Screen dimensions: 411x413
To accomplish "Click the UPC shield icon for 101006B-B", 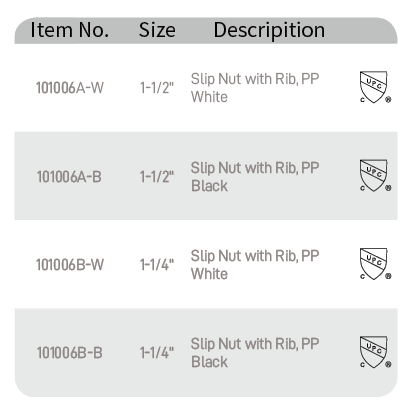I will [375, 352].
